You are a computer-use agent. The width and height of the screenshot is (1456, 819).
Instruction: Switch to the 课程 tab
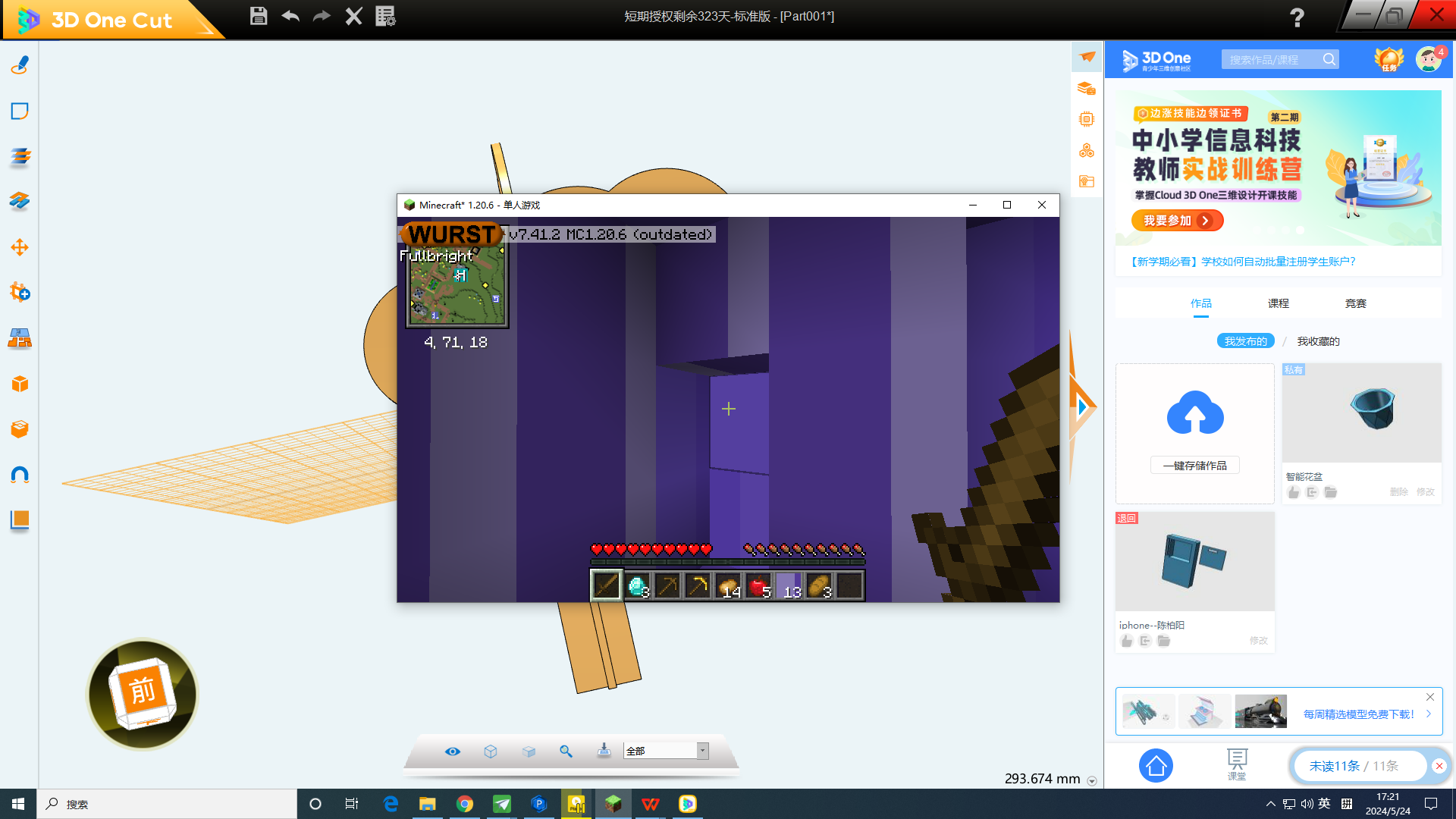[1278, 303]
